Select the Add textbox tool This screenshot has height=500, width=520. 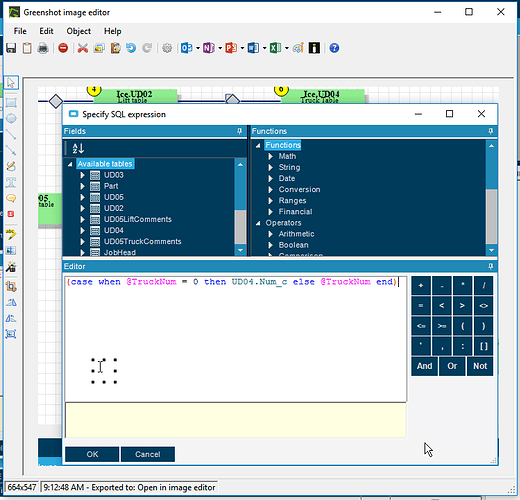pos(11,182)
